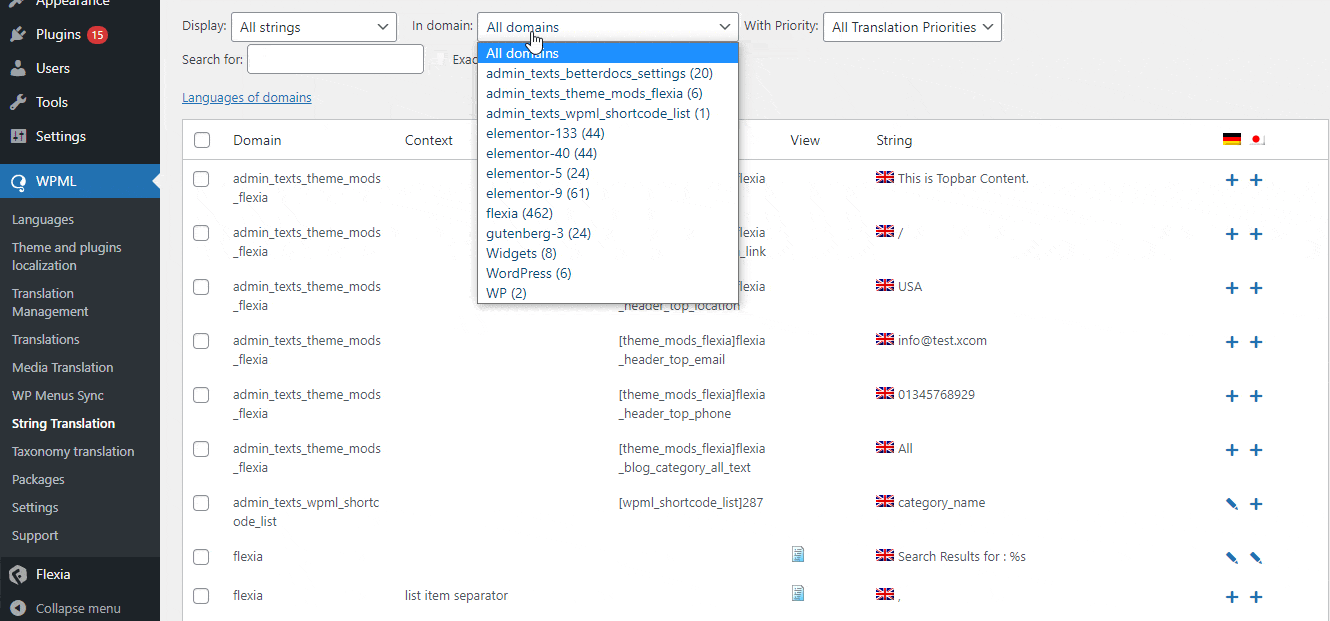Image resolution: width=1330 pixels, height=621 pixels.
Task: Add Japanese translation for 'category_name'
Action: point(1257,504)
